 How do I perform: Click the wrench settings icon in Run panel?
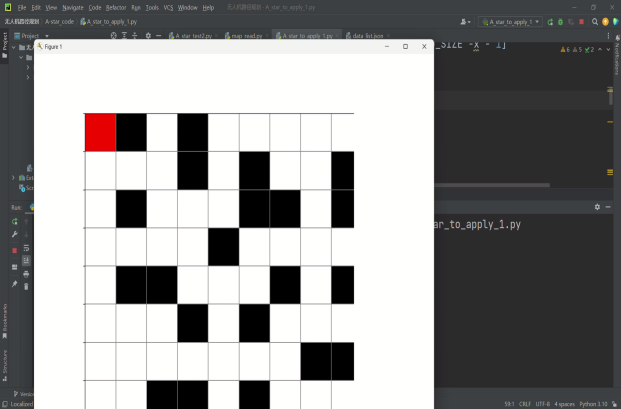pyautogui.click(x=14, y=234)
